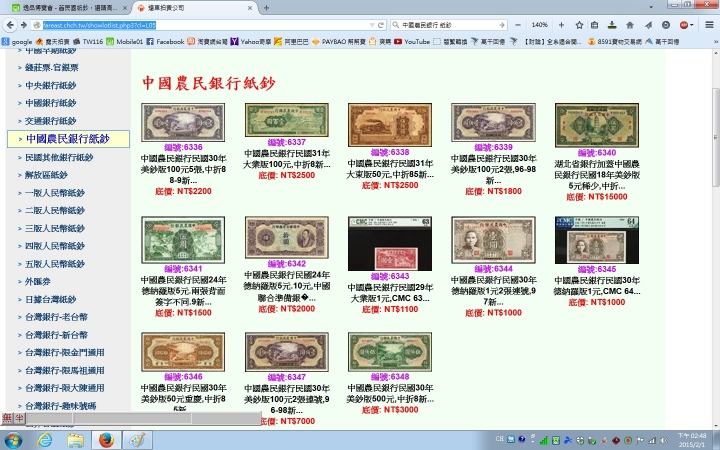
Task: Open 民國其他銀行紙鈔 category
Action: coord(59,157)
